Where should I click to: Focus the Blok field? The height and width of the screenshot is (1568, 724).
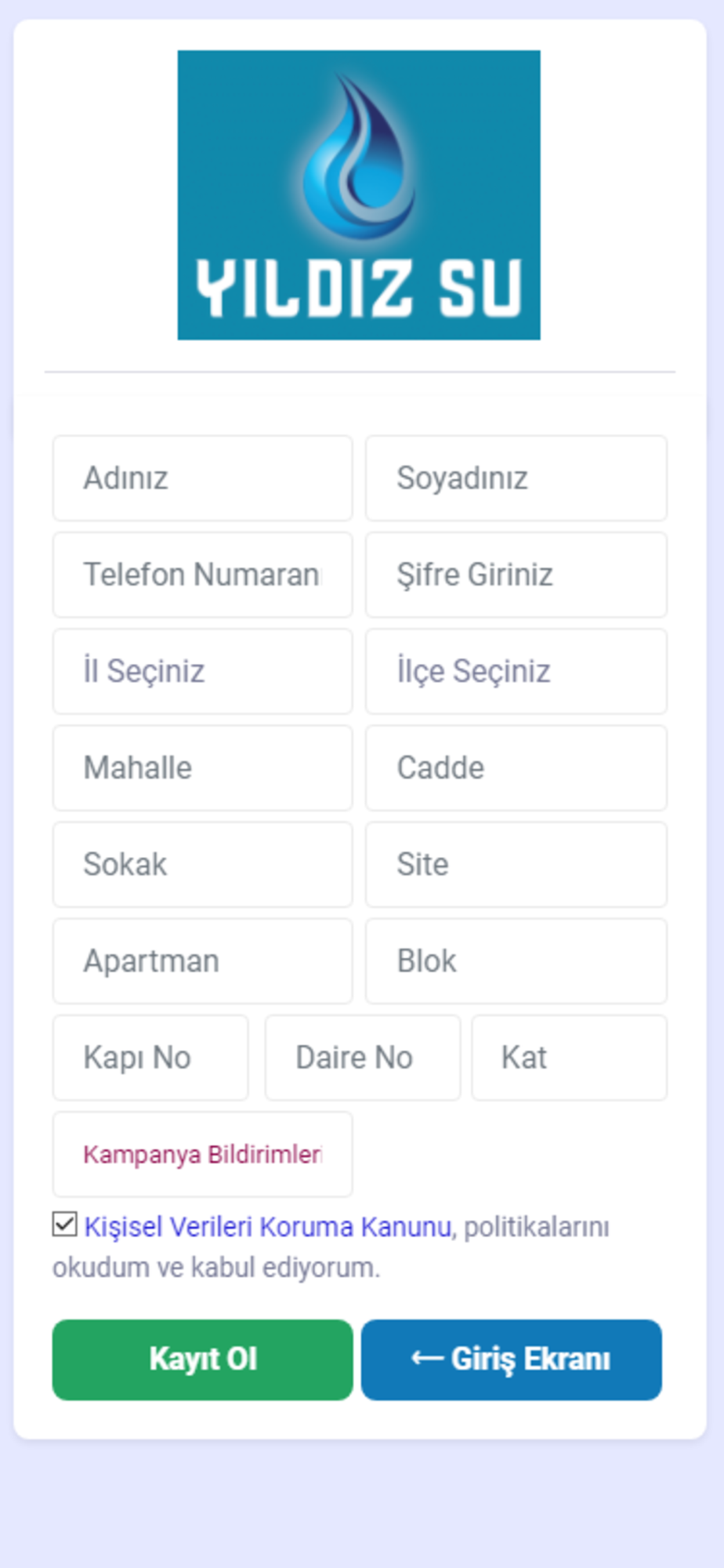coord(516,961)
